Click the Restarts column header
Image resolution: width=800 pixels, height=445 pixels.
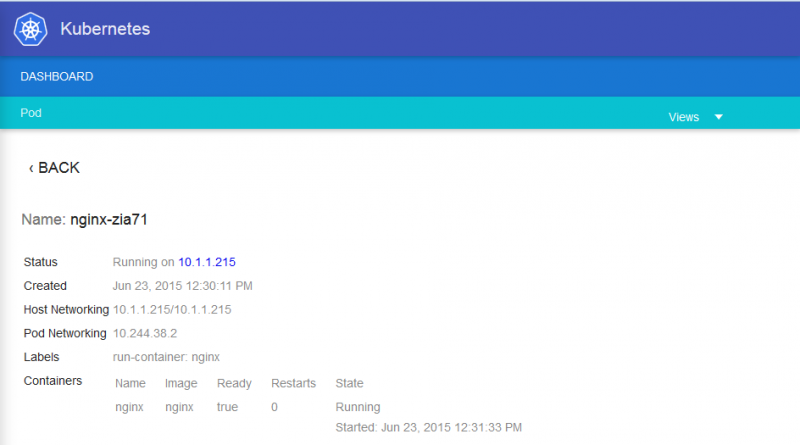[293, 383]
